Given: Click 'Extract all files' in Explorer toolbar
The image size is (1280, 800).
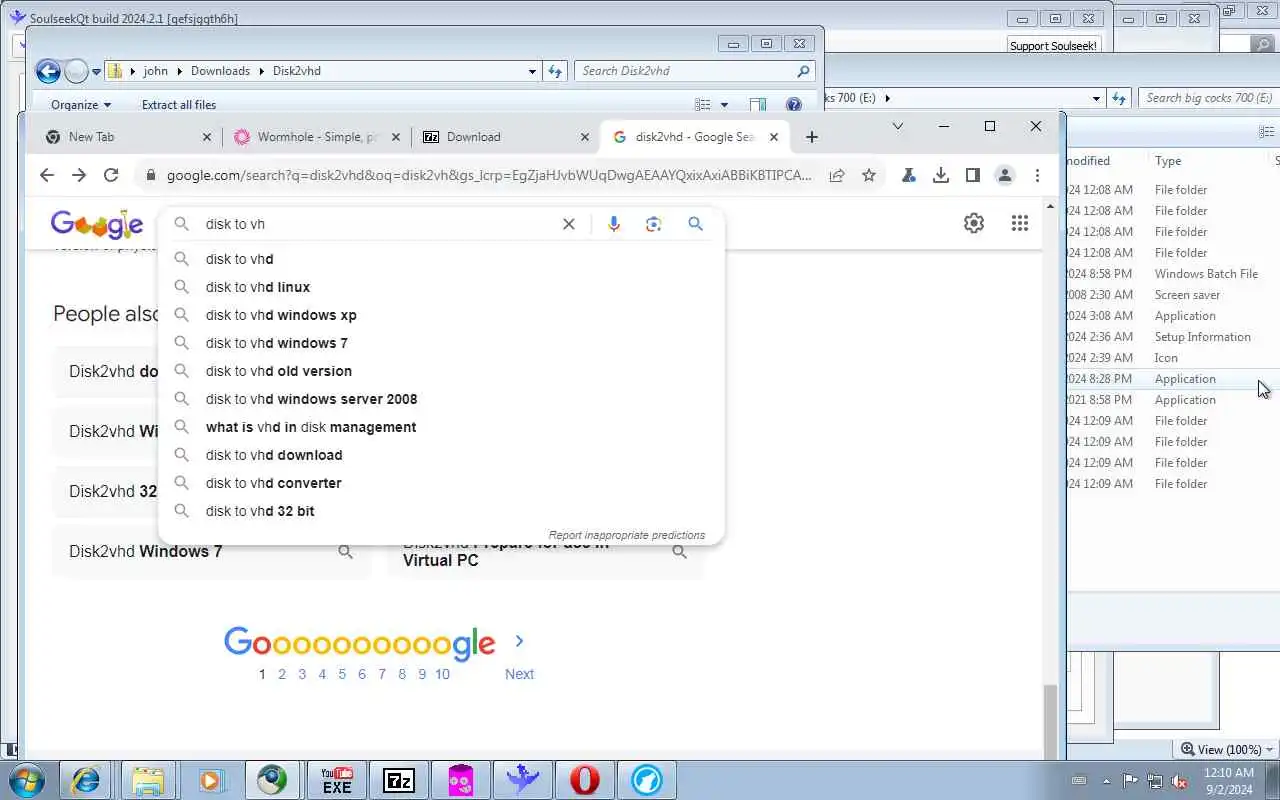Looking at the screenshot, I should coord(179,104).
